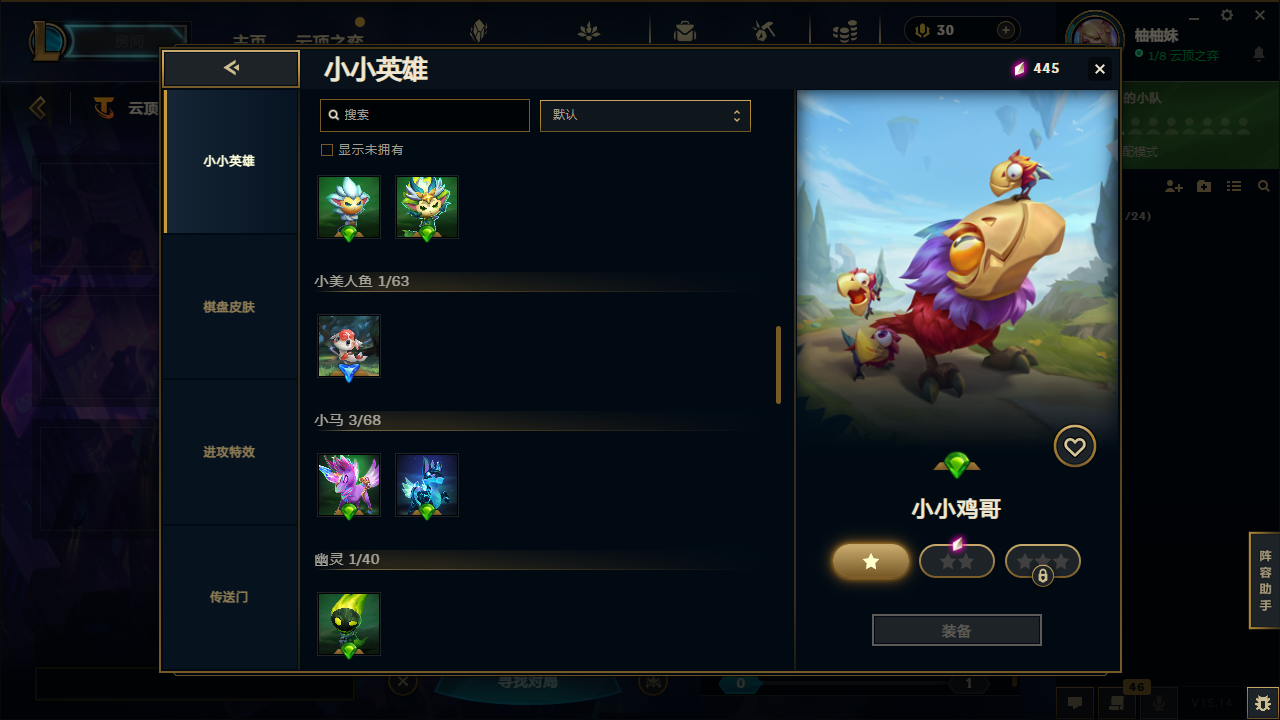This screenshot has width=1280, height=720.
Task: Select the blue dark horse thumbnail
Action: click(x=427, y=485)
